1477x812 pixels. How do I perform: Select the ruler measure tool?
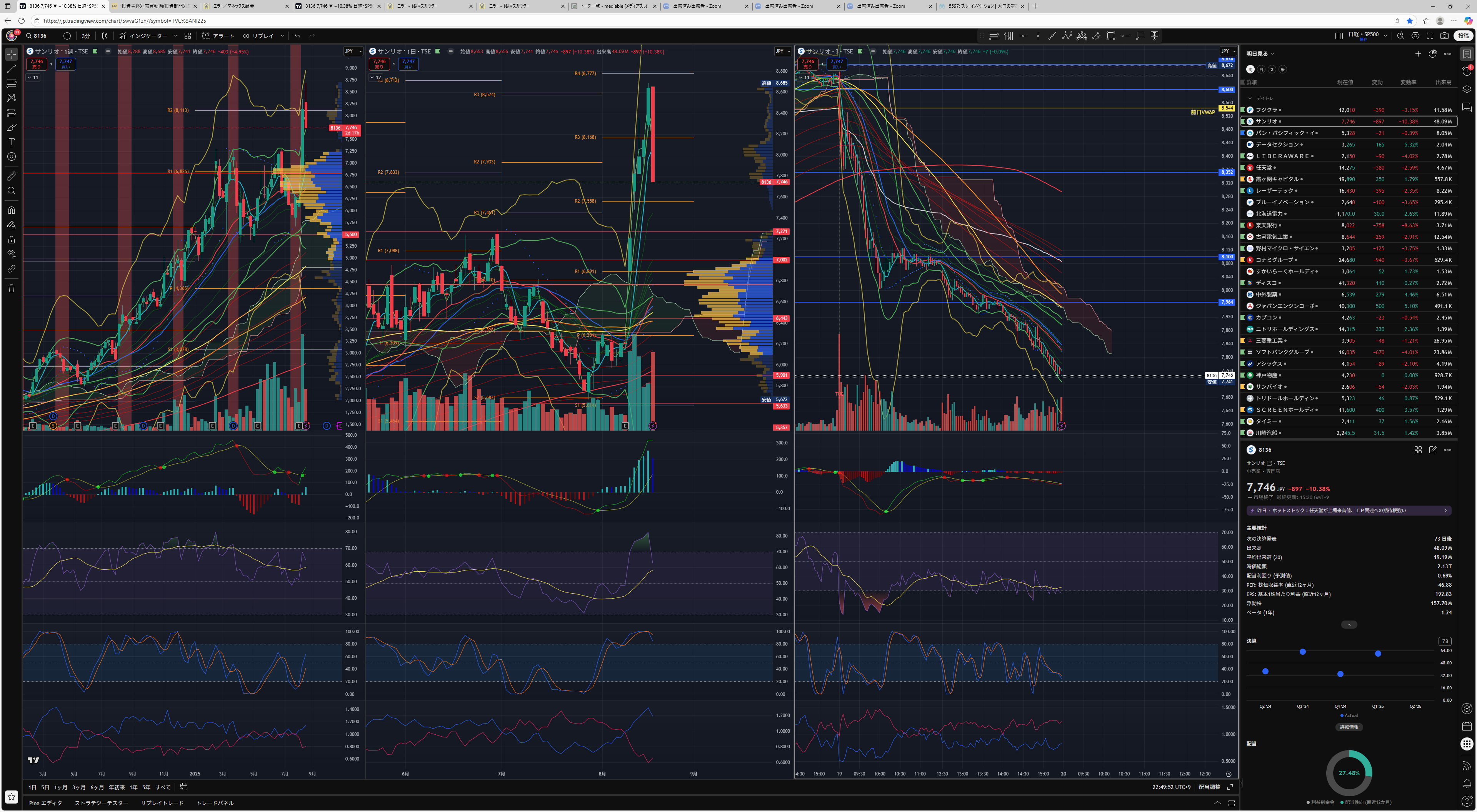click(x=12, y=176)
